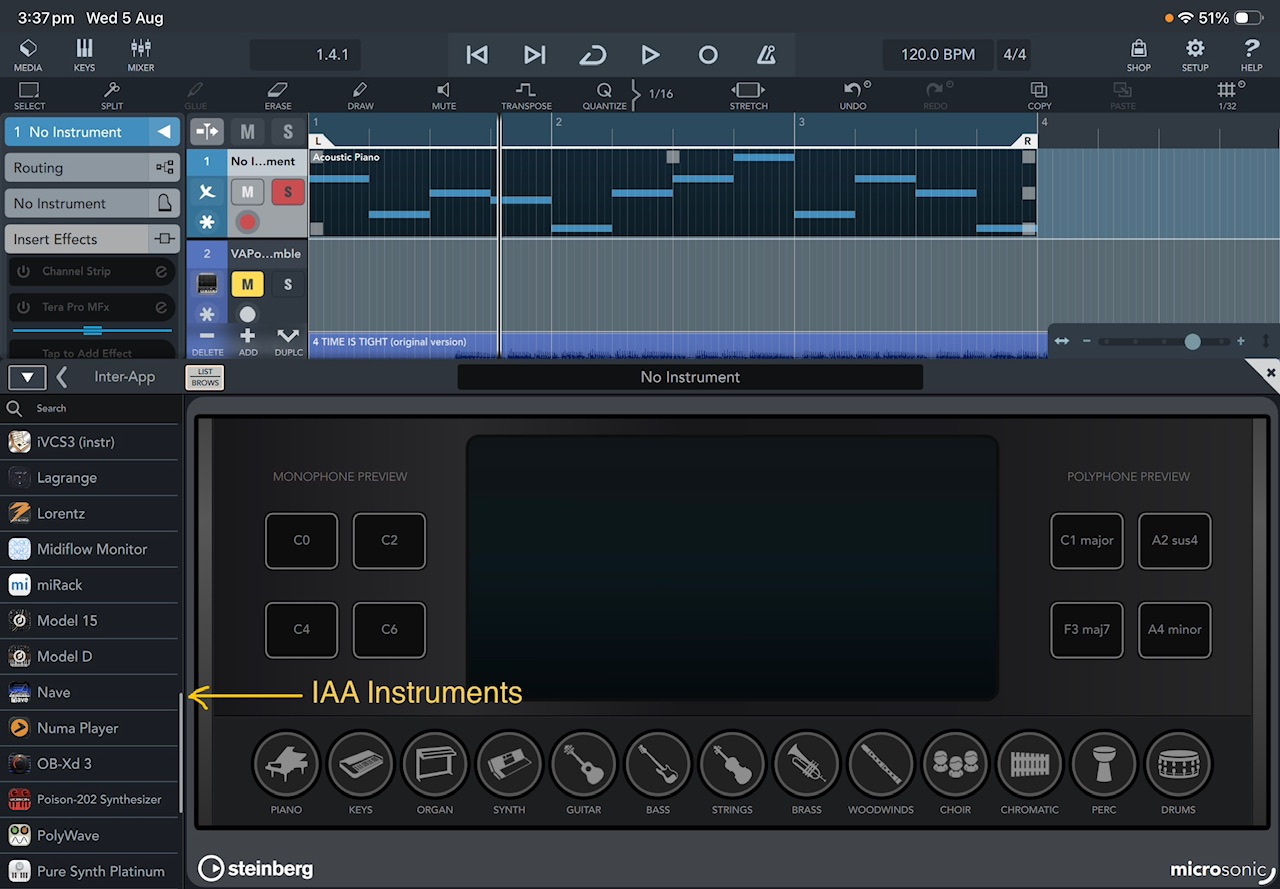
Task: Select the STRETCH tool
Action: point(748,95)
